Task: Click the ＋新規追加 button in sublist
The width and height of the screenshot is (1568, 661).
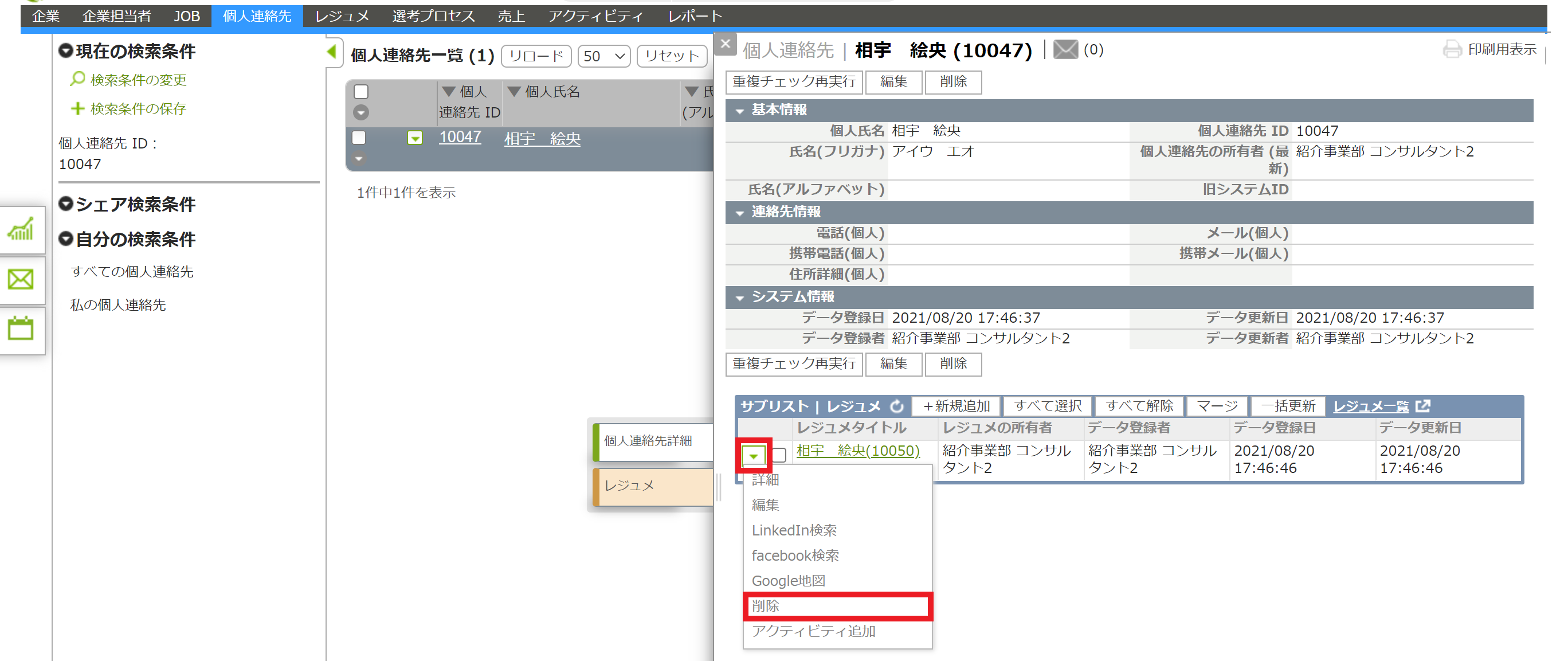Action: [956, 406]
